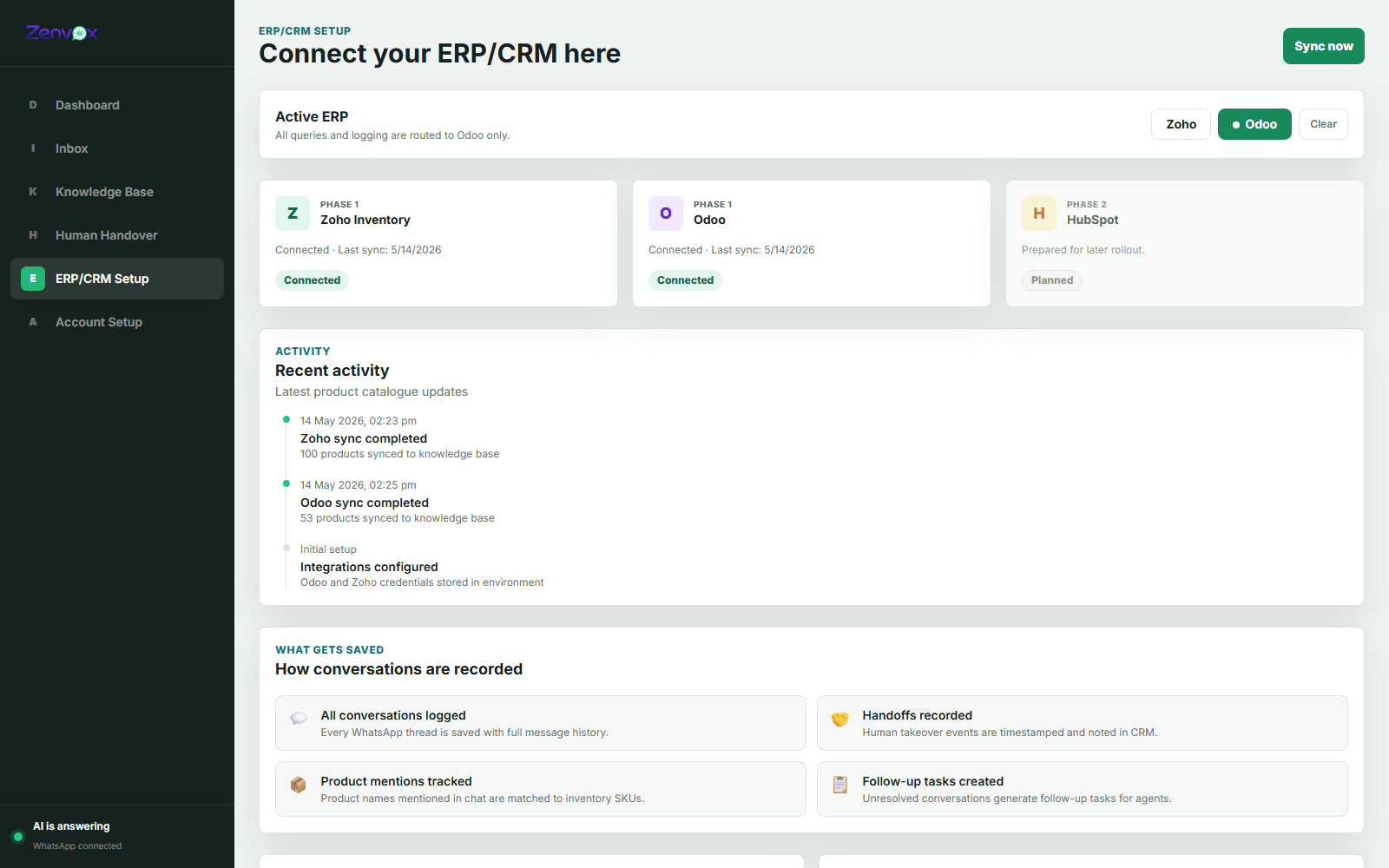1389x868 pixels.
Task: Click 'All queries and logging are routed to Odoo only.'
Action: [392, 135]
